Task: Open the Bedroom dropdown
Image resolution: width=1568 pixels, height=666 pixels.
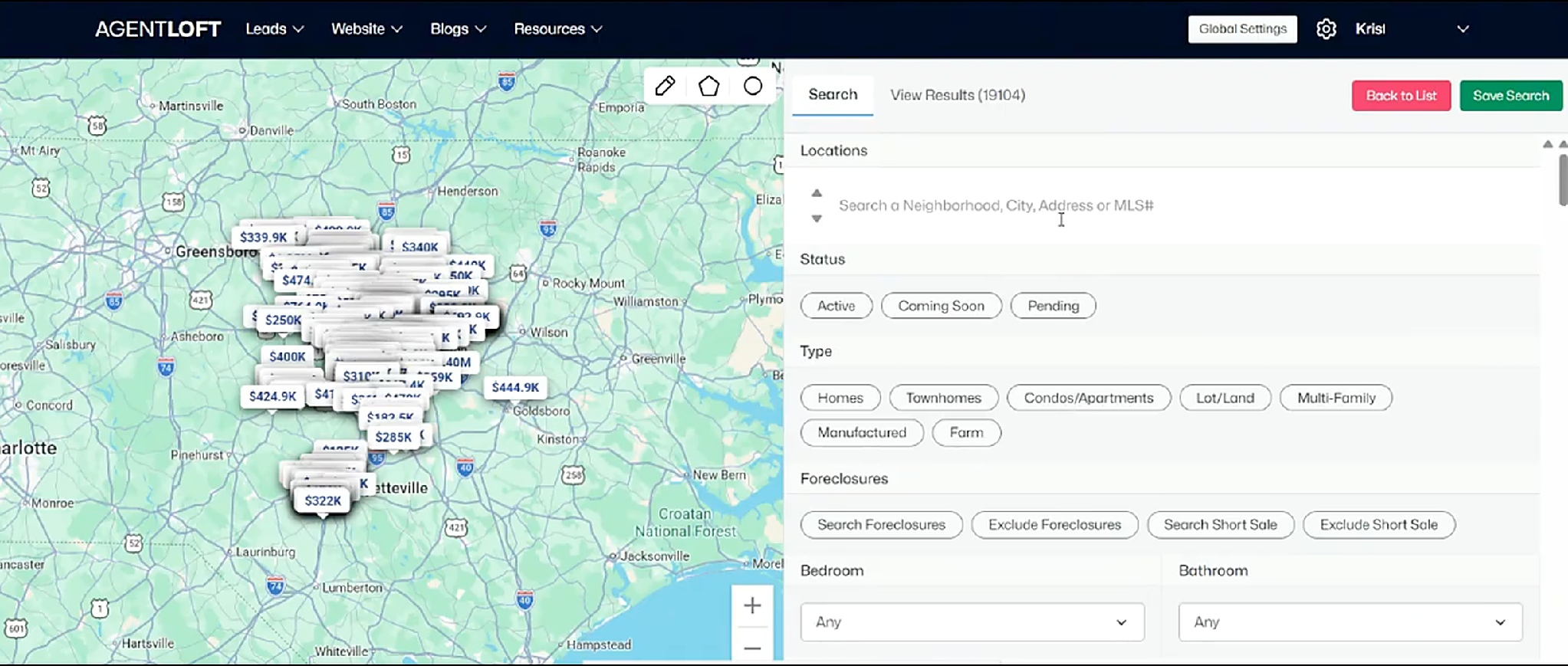Action: [x=972, y=622]
